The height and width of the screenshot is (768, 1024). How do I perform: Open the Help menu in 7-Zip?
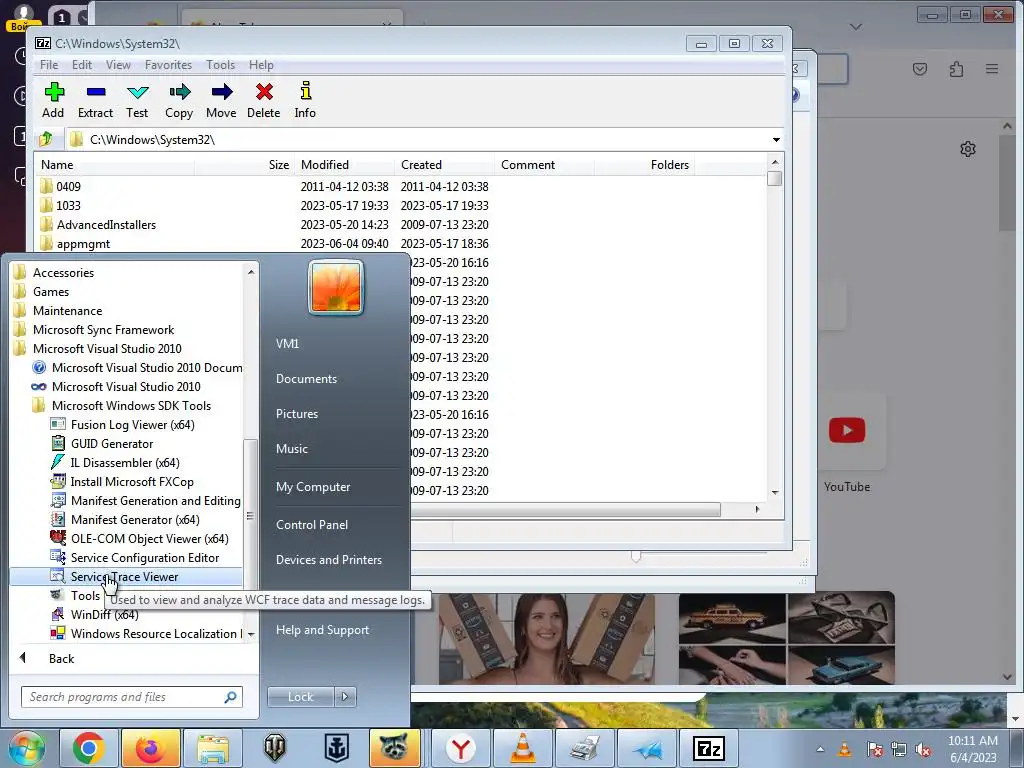[x=261, y=65]
